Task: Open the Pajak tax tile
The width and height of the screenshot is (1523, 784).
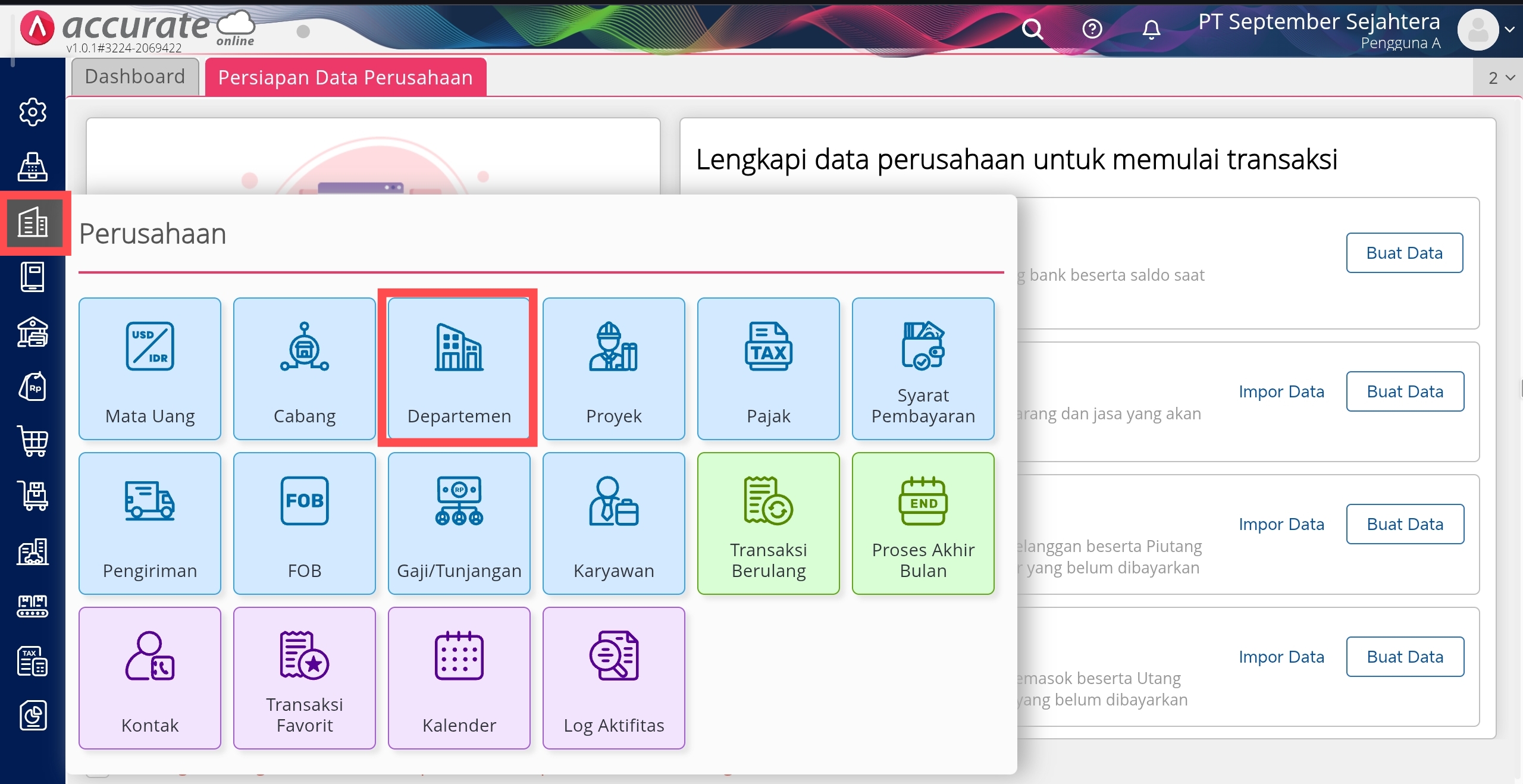Action: (x=768, y=368)
